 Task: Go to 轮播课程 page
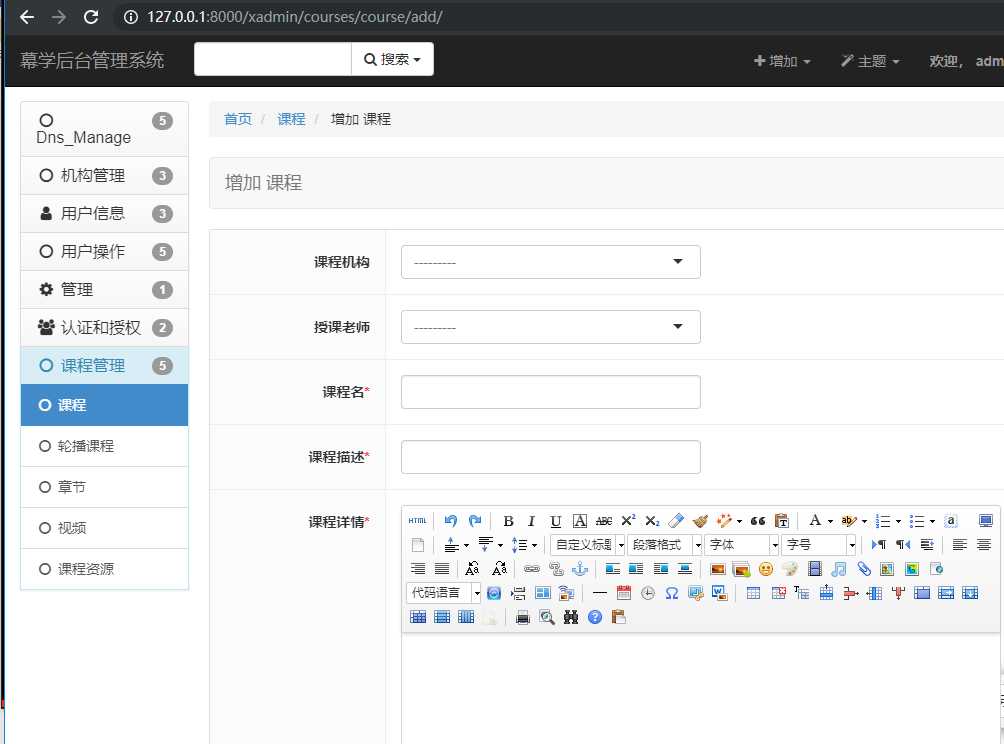pos(104,446)
